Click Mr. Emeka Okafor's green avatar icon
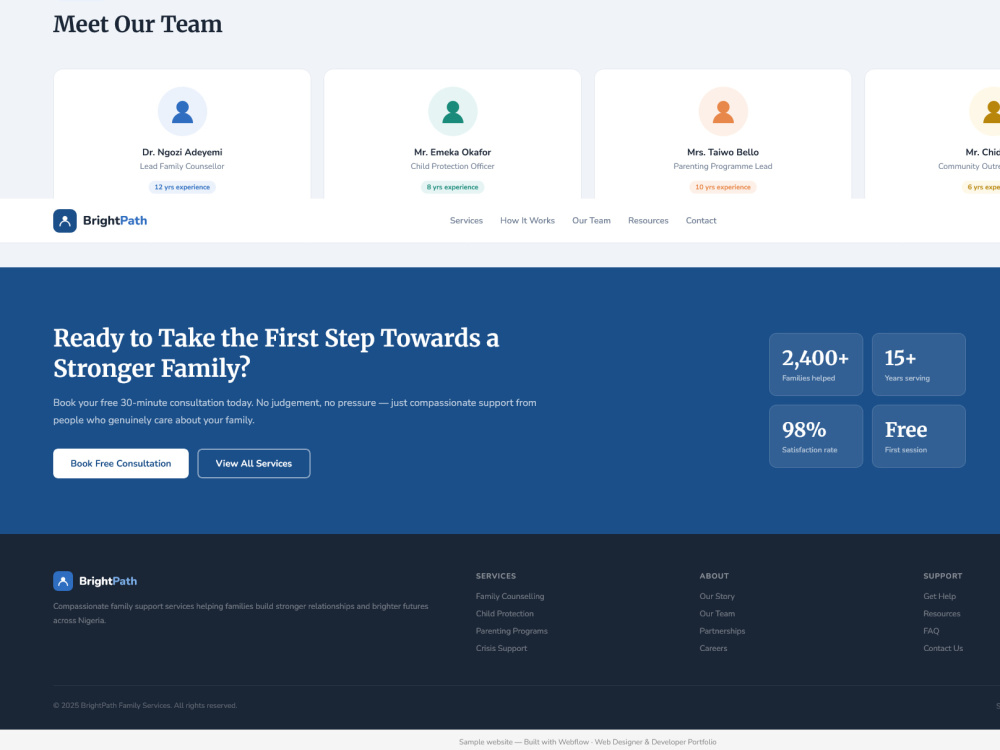Image resolution: width=1000 pixels, height=750 pixels. click(453, 112)
